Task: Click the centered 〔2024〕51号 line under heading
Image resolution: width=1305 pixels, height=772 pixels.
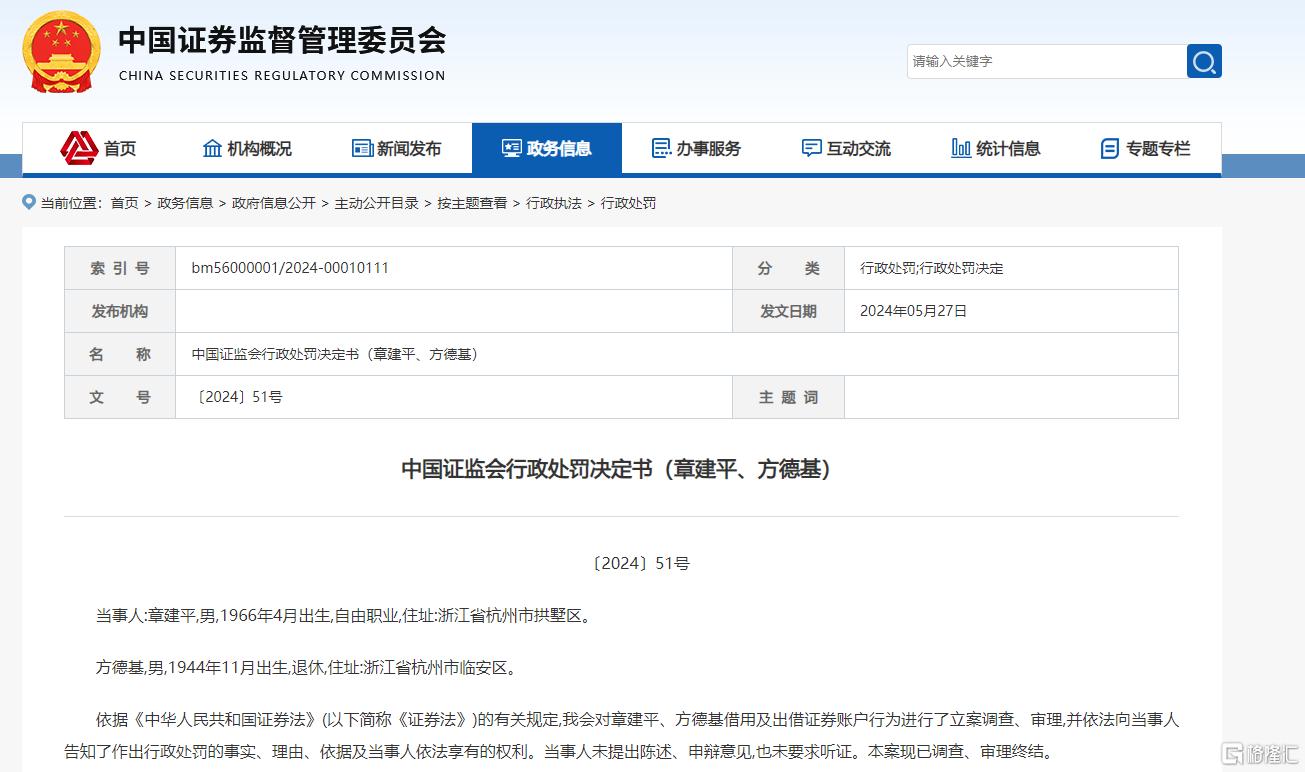Action: 640,563
